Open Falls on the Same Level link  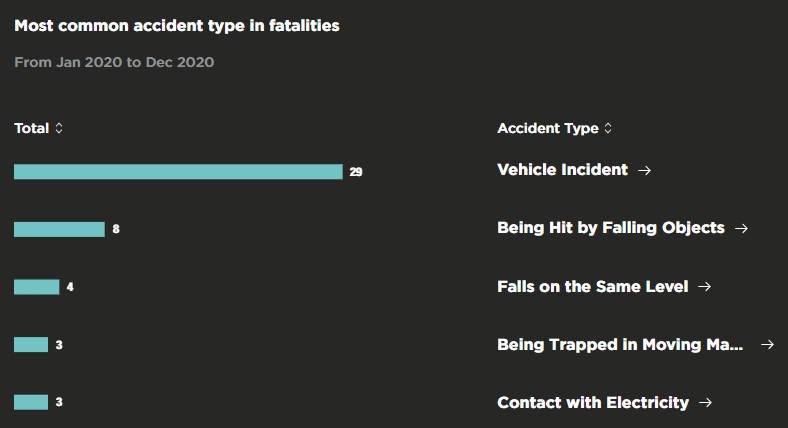(593, 286)
